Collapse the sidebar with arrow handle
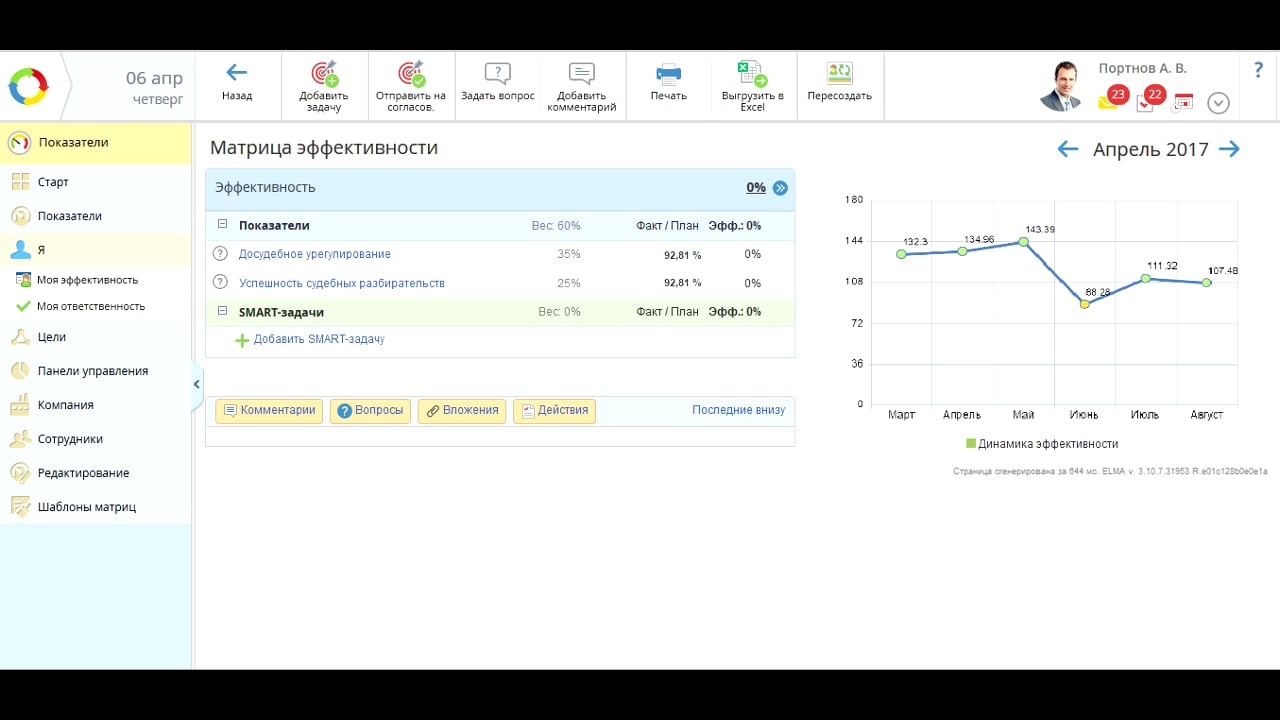1280x720 pixels. pyautogui.click(x=196, y=384)
